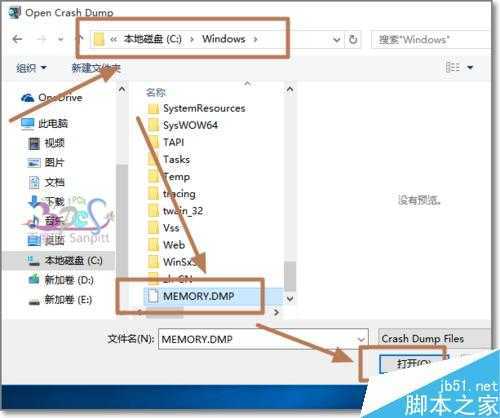Click the Vss folder icon
Viewport: 500px width, 418px height.
point(153,228)
